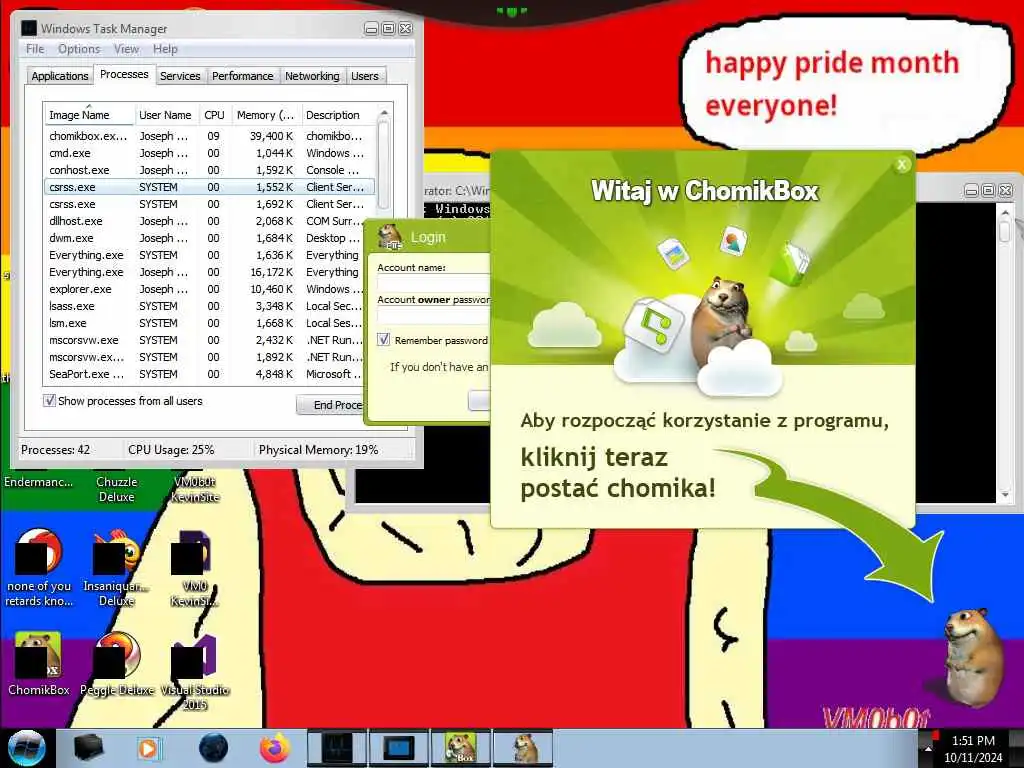Click the dark globe browser taskbar icon

214,748
